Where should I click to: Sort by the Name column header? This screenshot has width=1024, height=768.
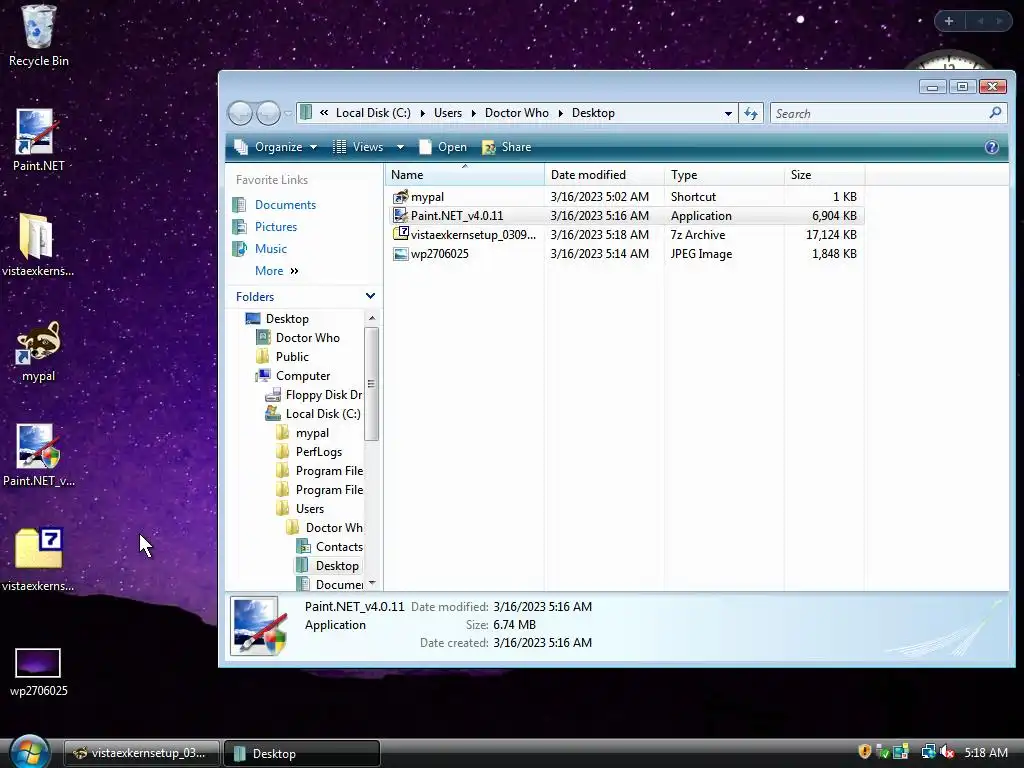(x=464, y=174)
